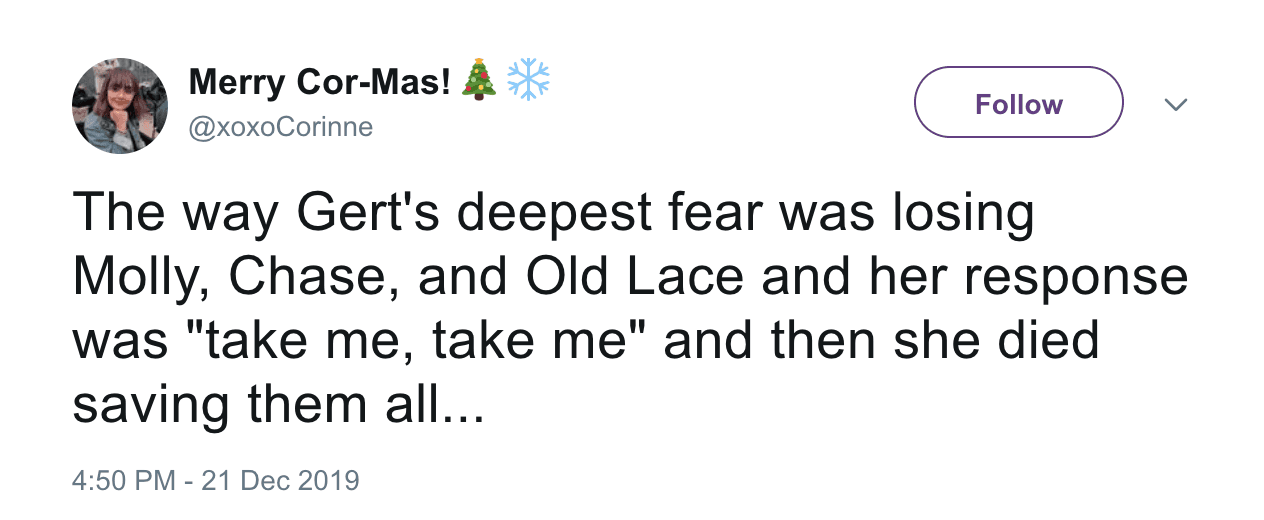Open the profile picture of xoxoCorinne

(120, 105)
